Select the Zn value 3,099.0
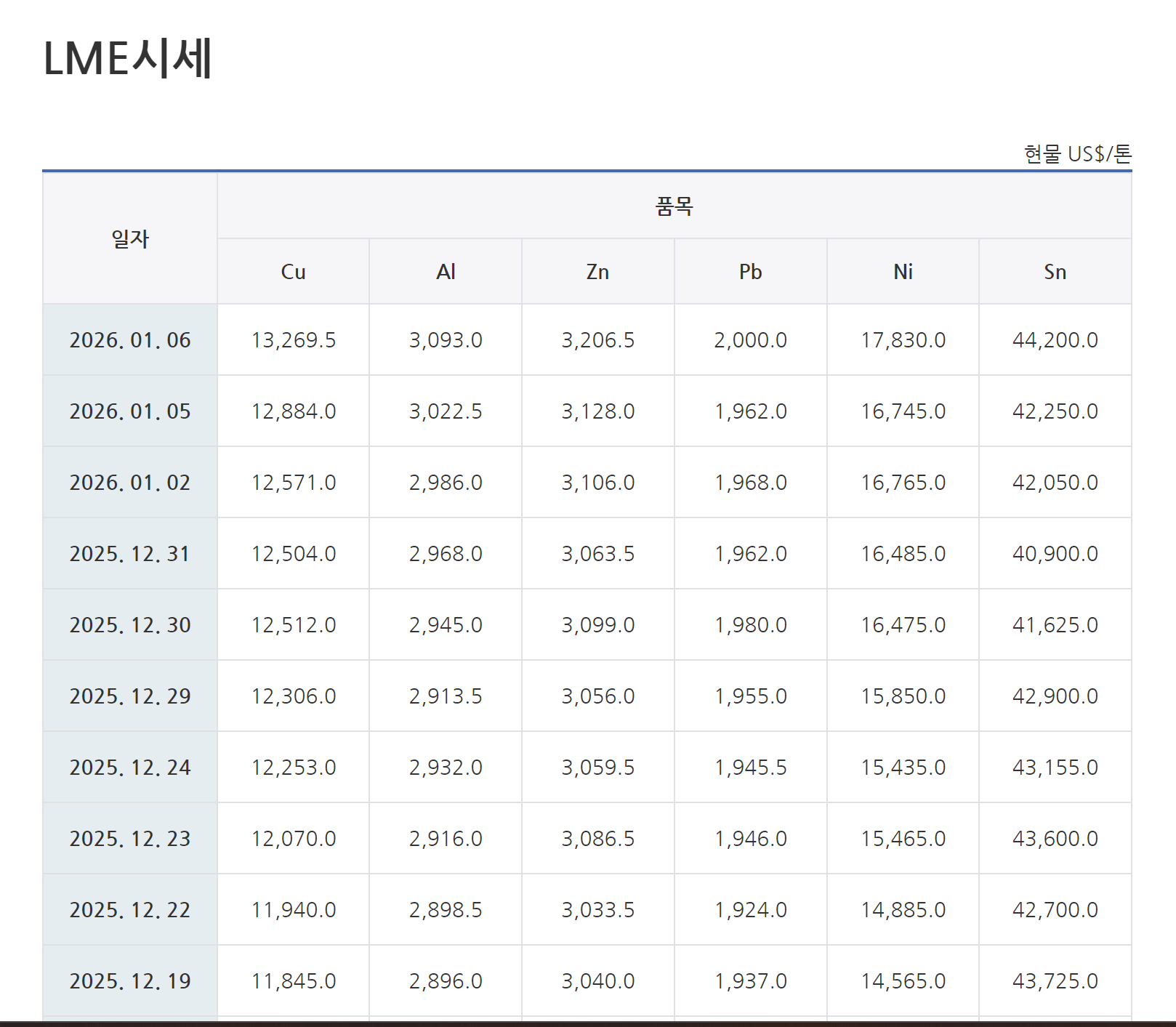The image size is (1176, 1027). pyautogui.click(x=597, y=625)
